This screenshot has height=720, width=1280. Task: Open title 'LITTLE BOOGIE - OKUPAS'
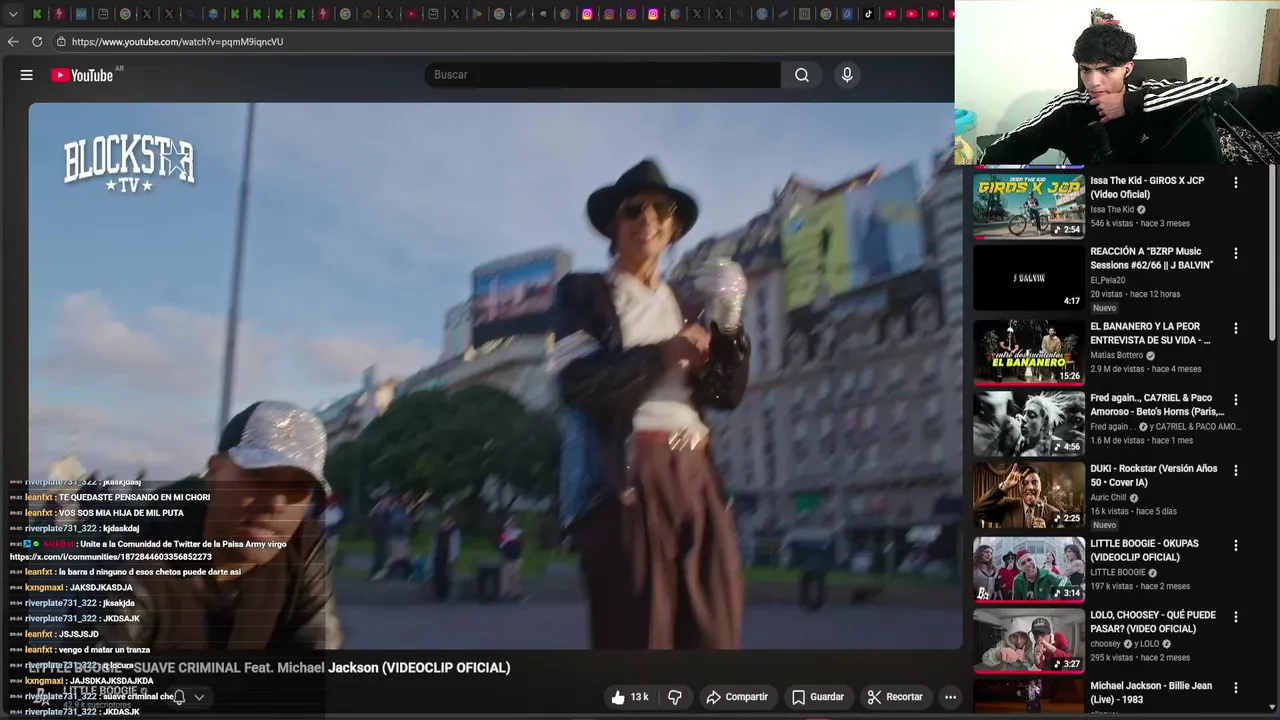(1144, 551)
